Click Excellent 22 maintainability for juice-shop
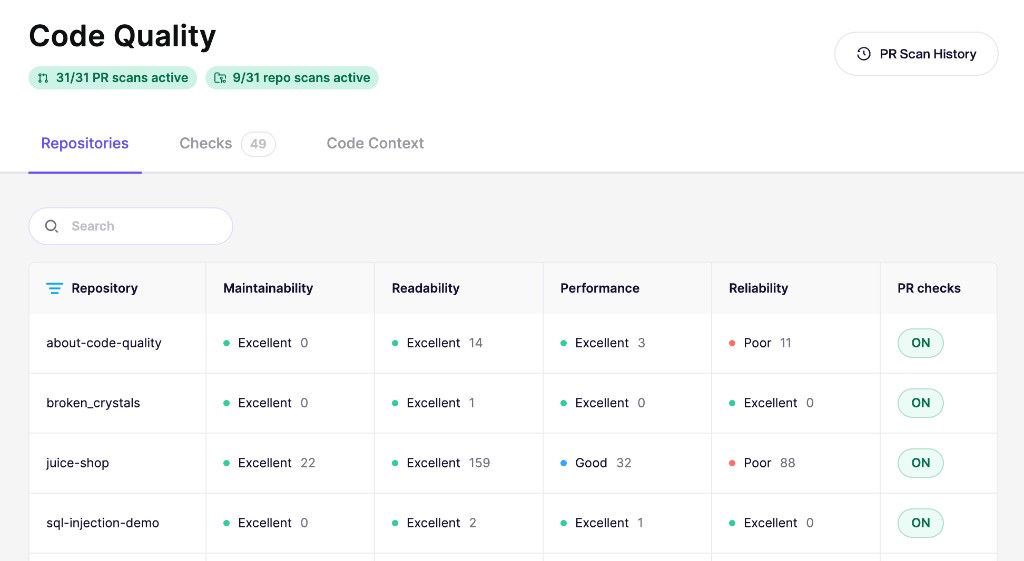The height and width of the screenshot is (561, 1024). tap(269, 463)
